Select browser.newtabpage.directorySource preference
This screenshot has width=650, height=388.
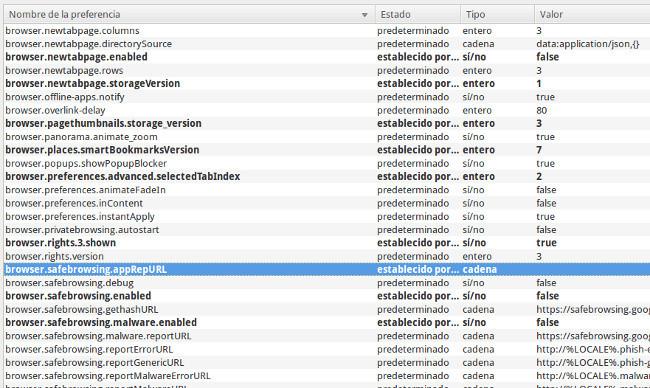click(x=327, y=44)
